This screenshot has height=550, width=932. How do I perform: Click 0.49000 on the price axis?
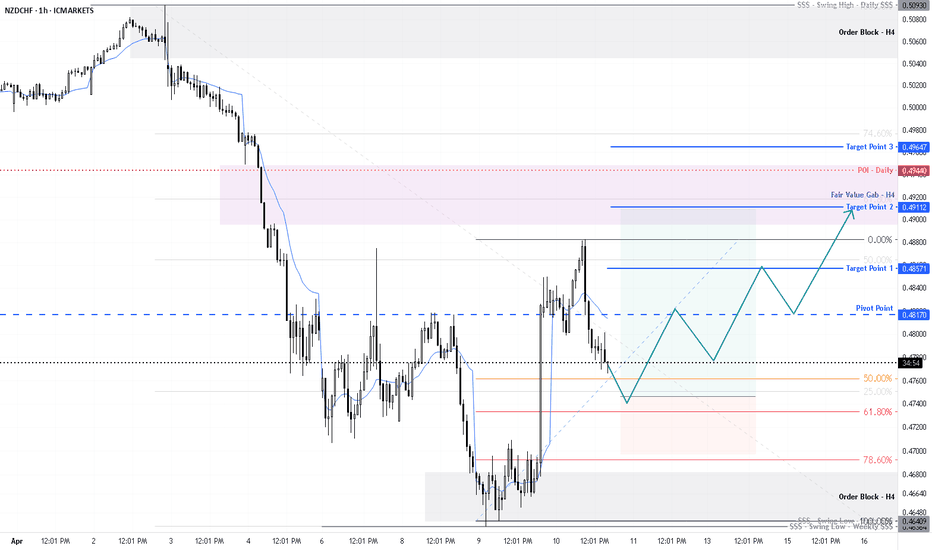point(914,219)
